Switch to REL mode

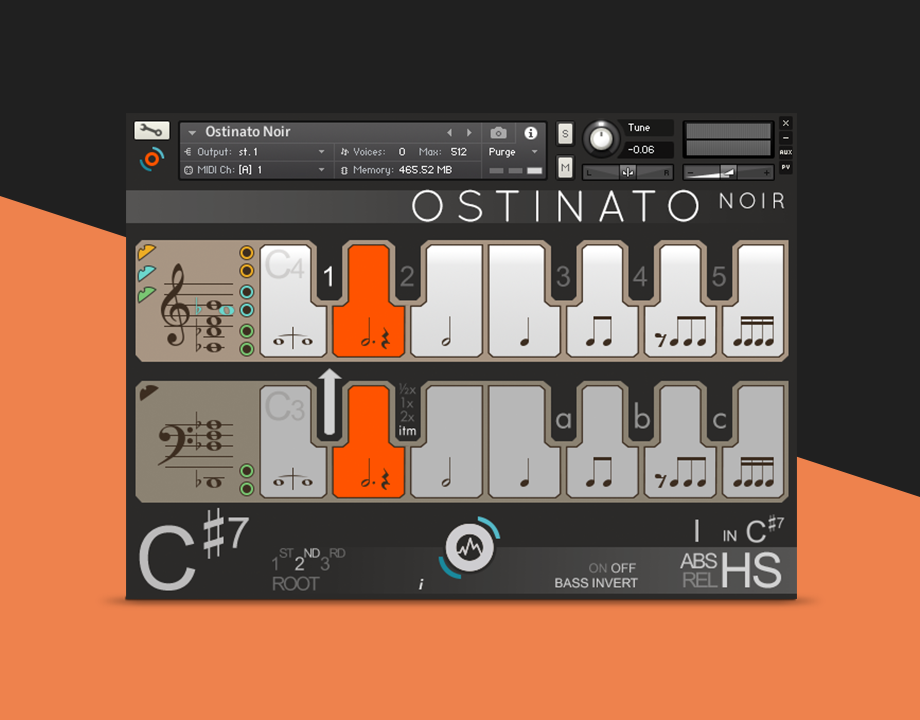coord(699,579)
